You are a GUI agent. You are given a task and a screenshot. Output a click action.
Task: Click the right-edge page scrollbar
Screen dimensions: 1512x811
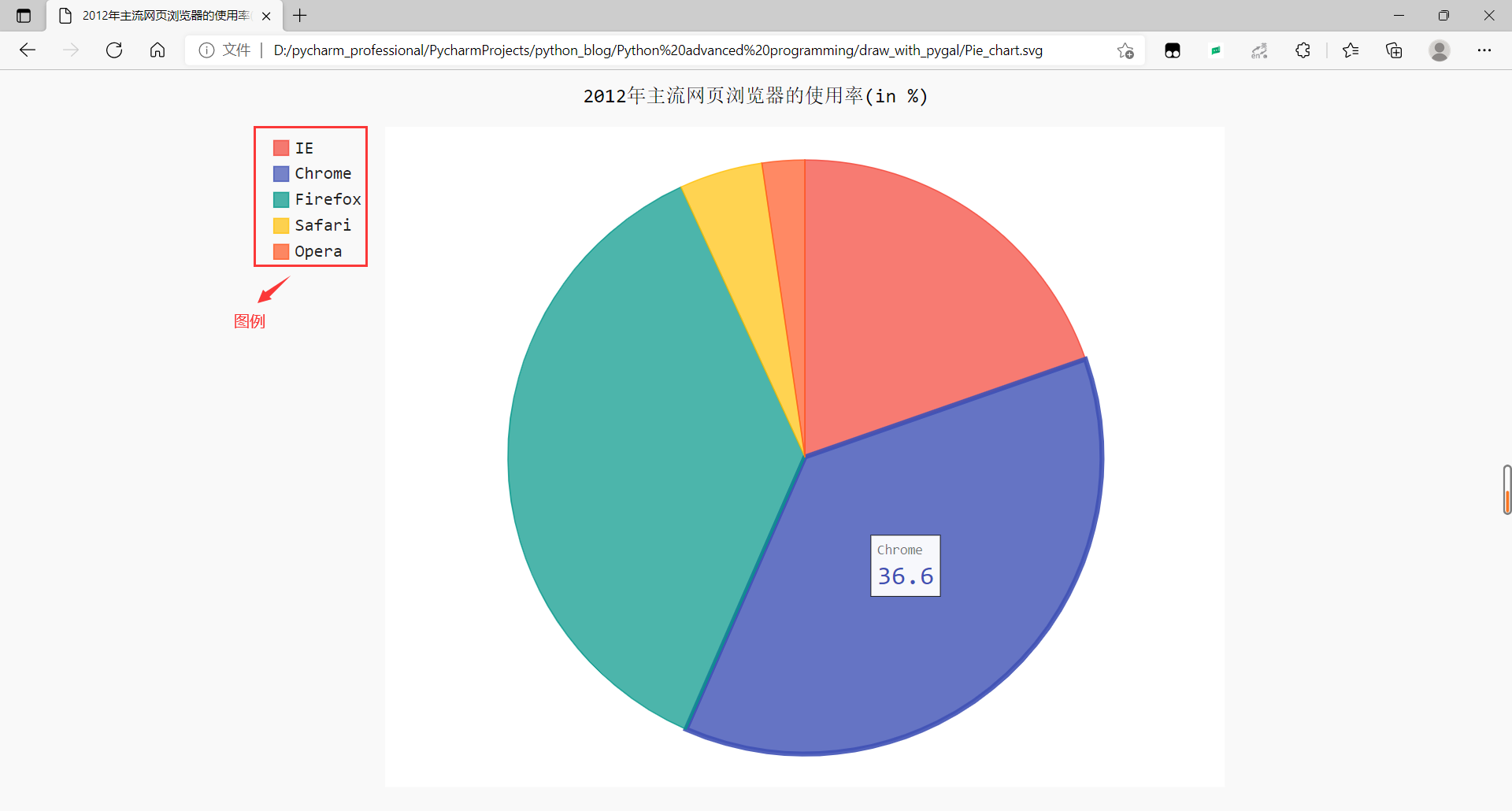tap(1506, 489)
